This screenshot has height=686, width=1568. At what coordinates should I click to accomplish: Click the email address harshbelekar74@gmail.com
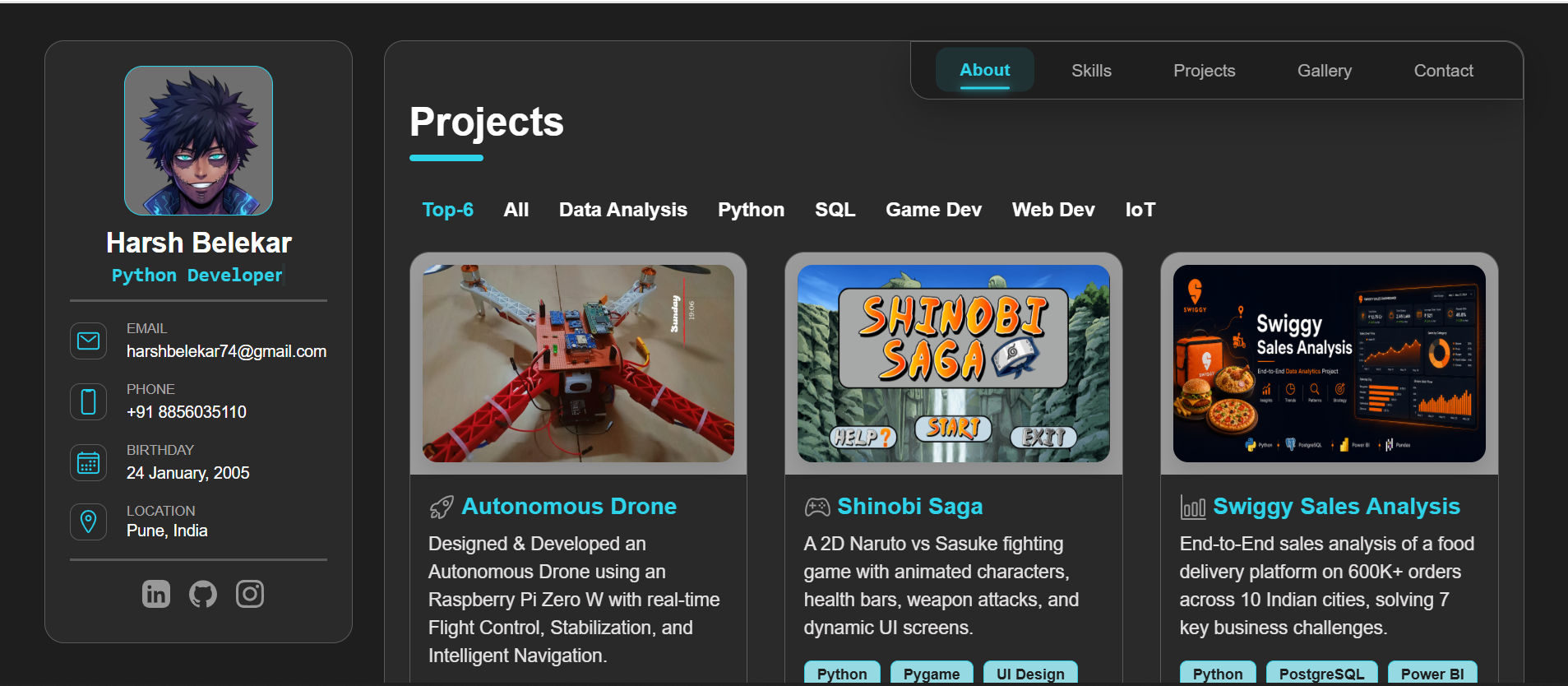click(x=227, y=351)
